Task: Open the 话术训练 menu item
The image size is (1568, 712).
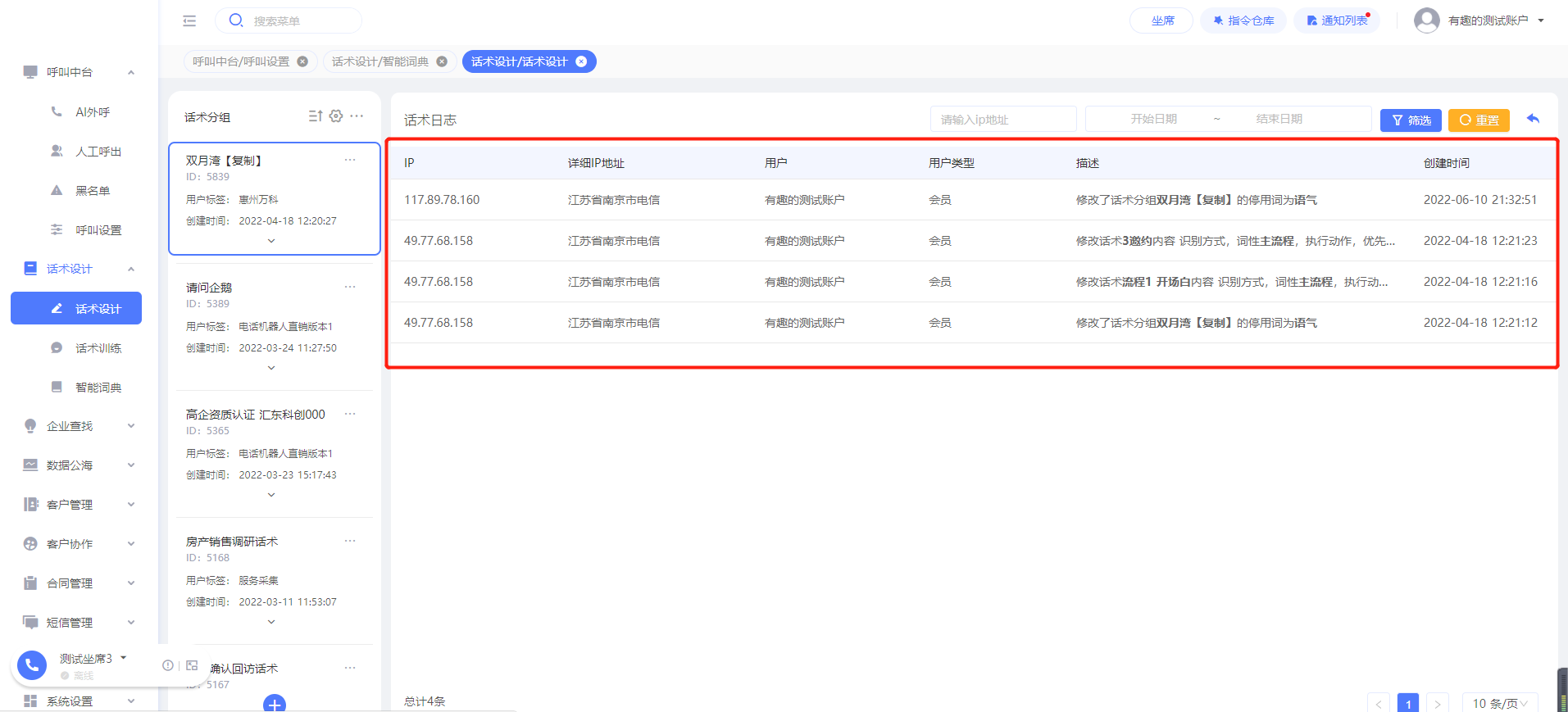Action: [x=98, y=347]
